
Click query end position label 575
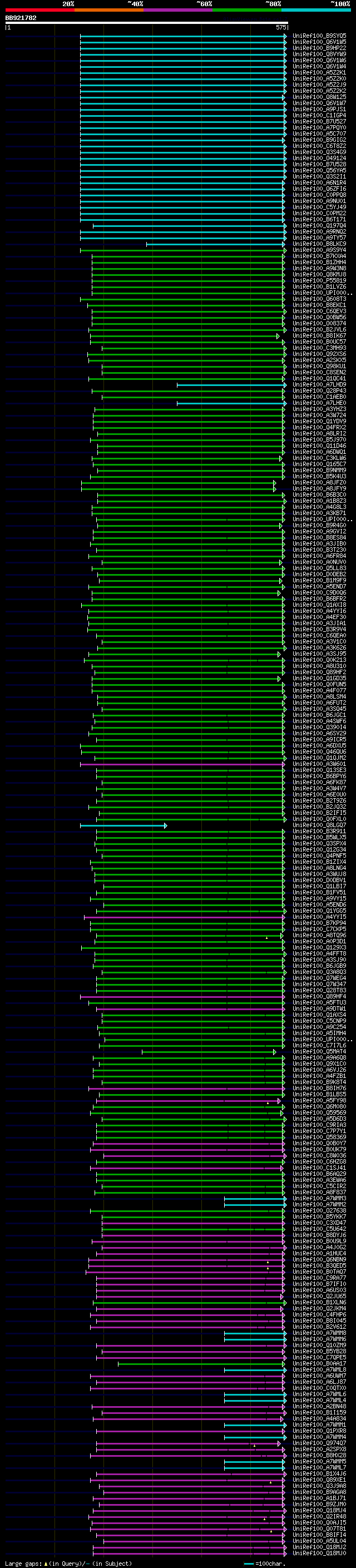tap(280, 27)
